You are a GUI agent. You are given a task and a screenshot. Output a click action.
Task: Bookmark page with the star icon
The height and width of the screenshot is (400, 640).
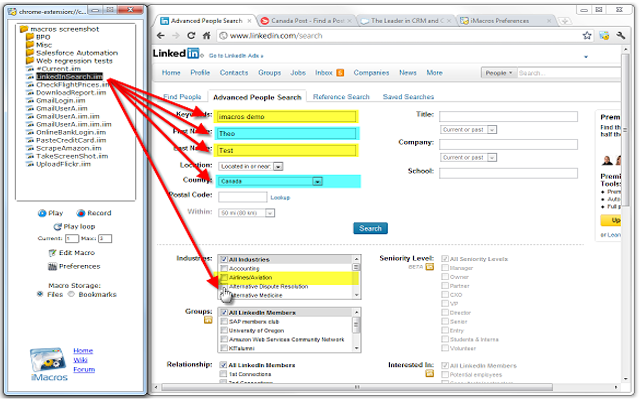[587, 36]
